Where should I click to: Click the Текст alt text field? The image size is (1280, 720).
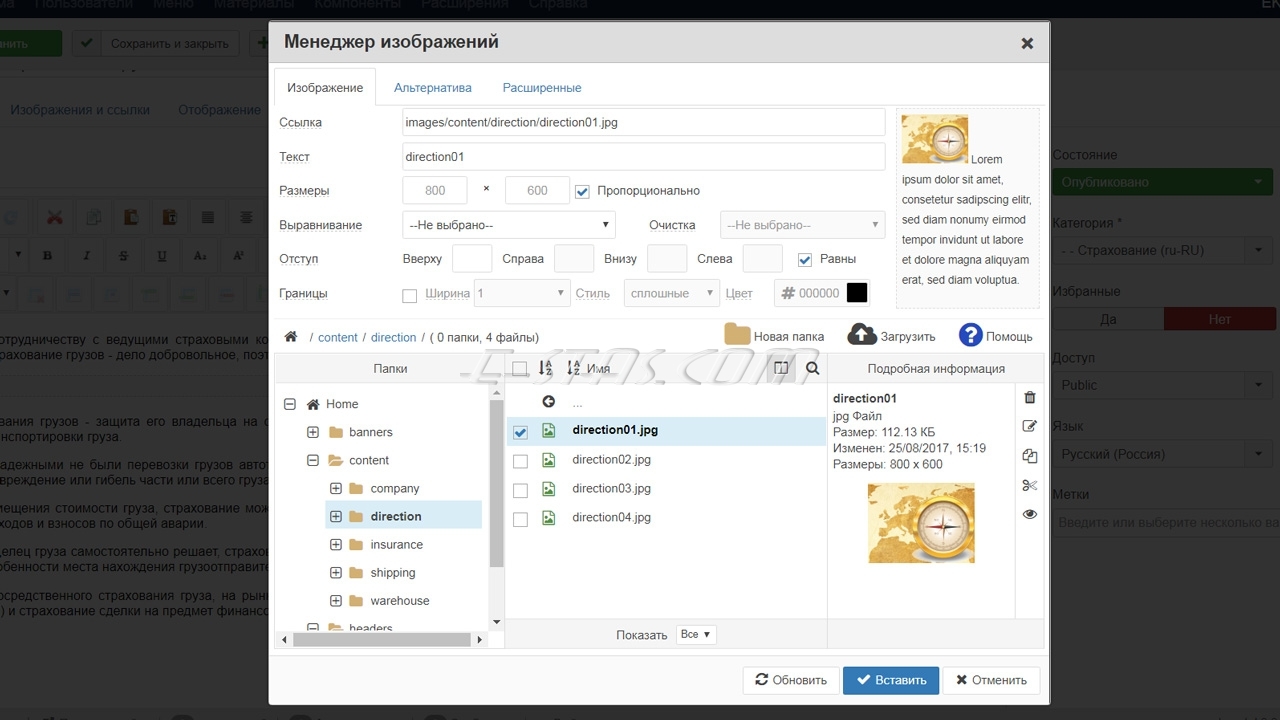click(643, 156)
